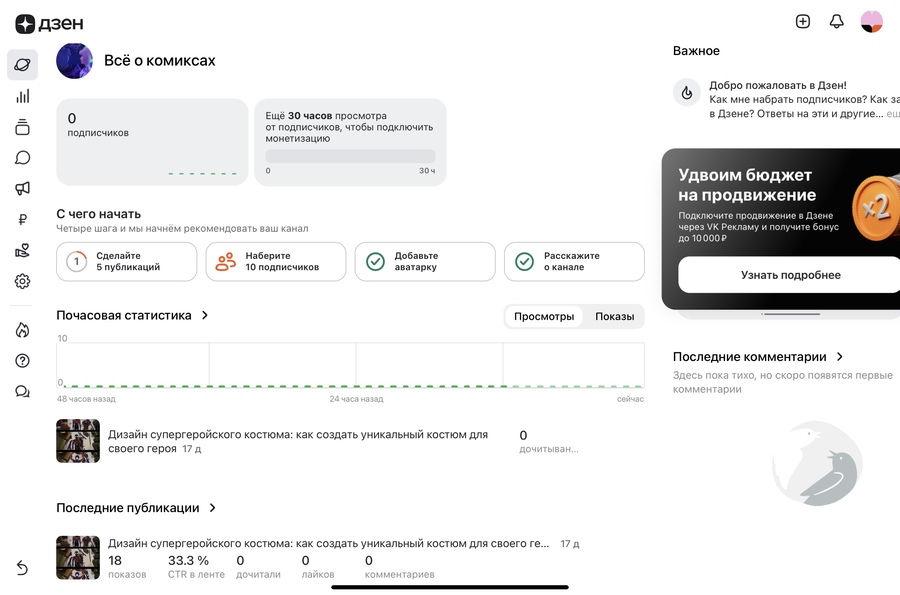The width and height of the screenshot is (900, 595).
Task: Expand Почасовая статистика chevron
Action: [205, 315]
